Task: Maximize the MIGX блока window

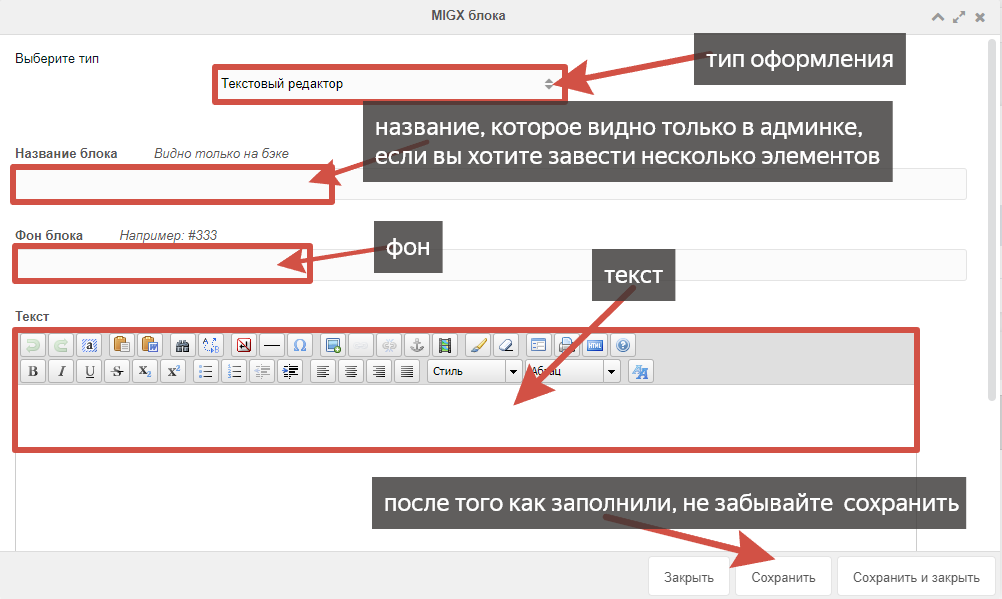Action: (959, 17)
